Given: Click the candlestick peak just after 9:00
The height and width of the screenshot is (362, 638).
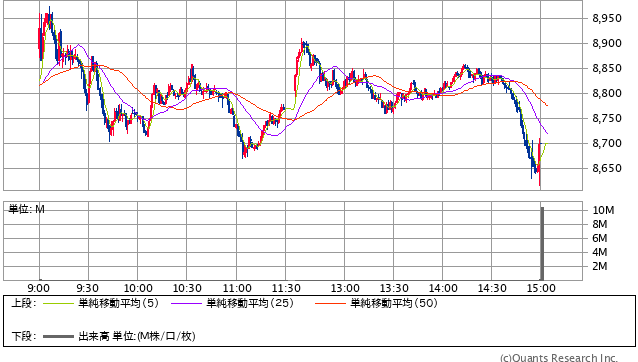Looking at the screenshot, I should pyautogui.click(x=49, y=15).
